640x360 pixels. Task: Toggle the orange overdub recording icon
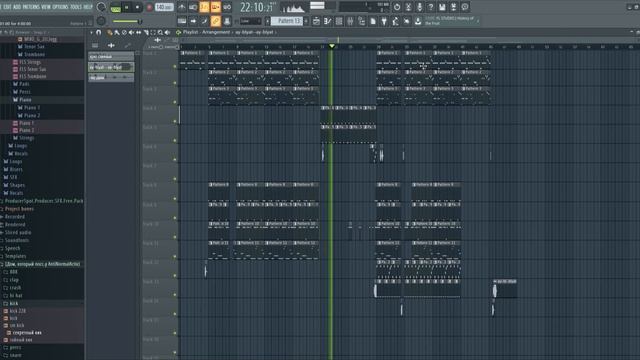(216, 7)
